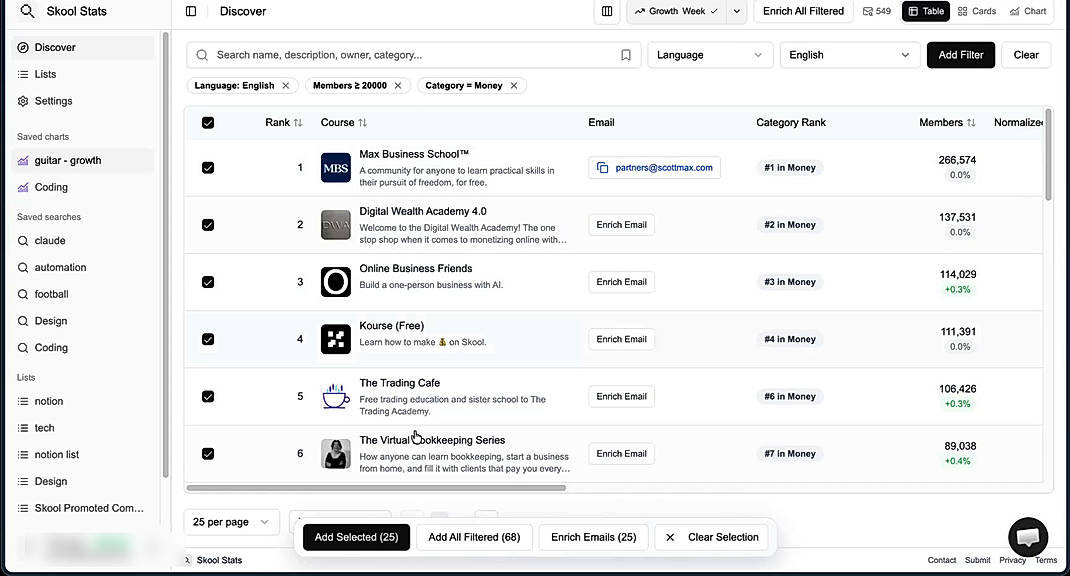Click the Clear filters button
The image size is (1070, 576).
1026,55
